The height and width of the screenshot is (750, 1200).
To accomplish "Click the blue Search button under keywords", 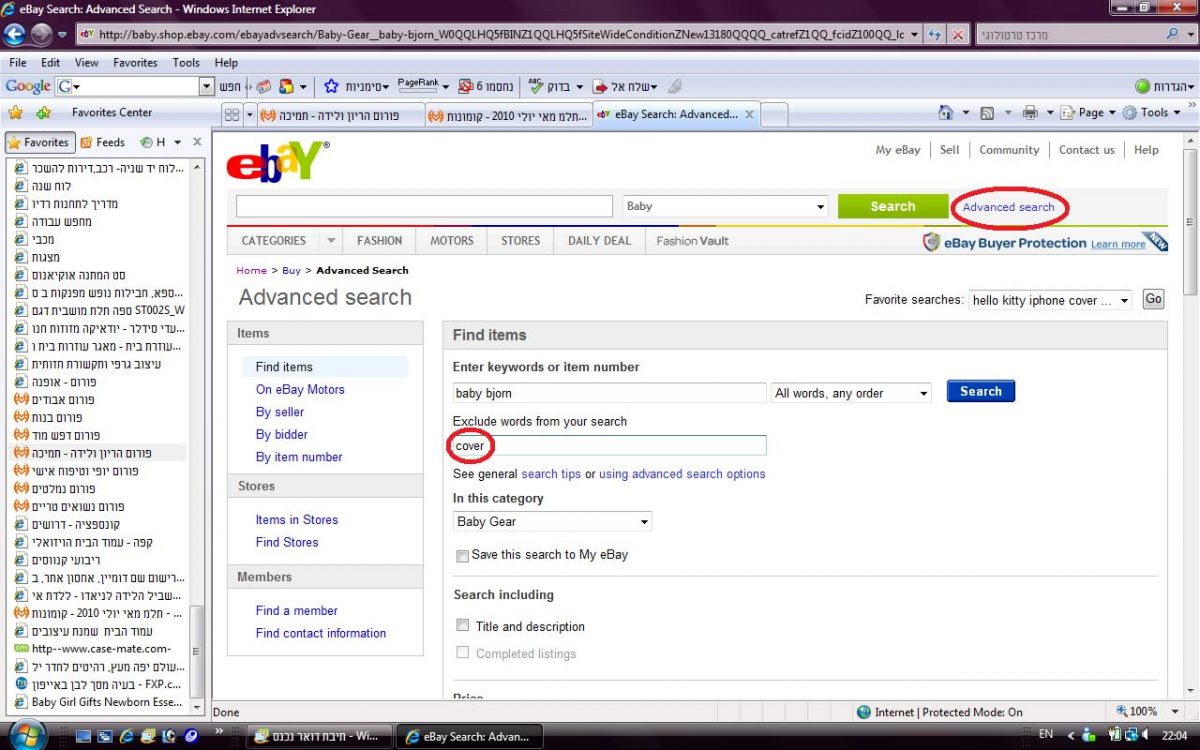I will click(x=980, y=391).
